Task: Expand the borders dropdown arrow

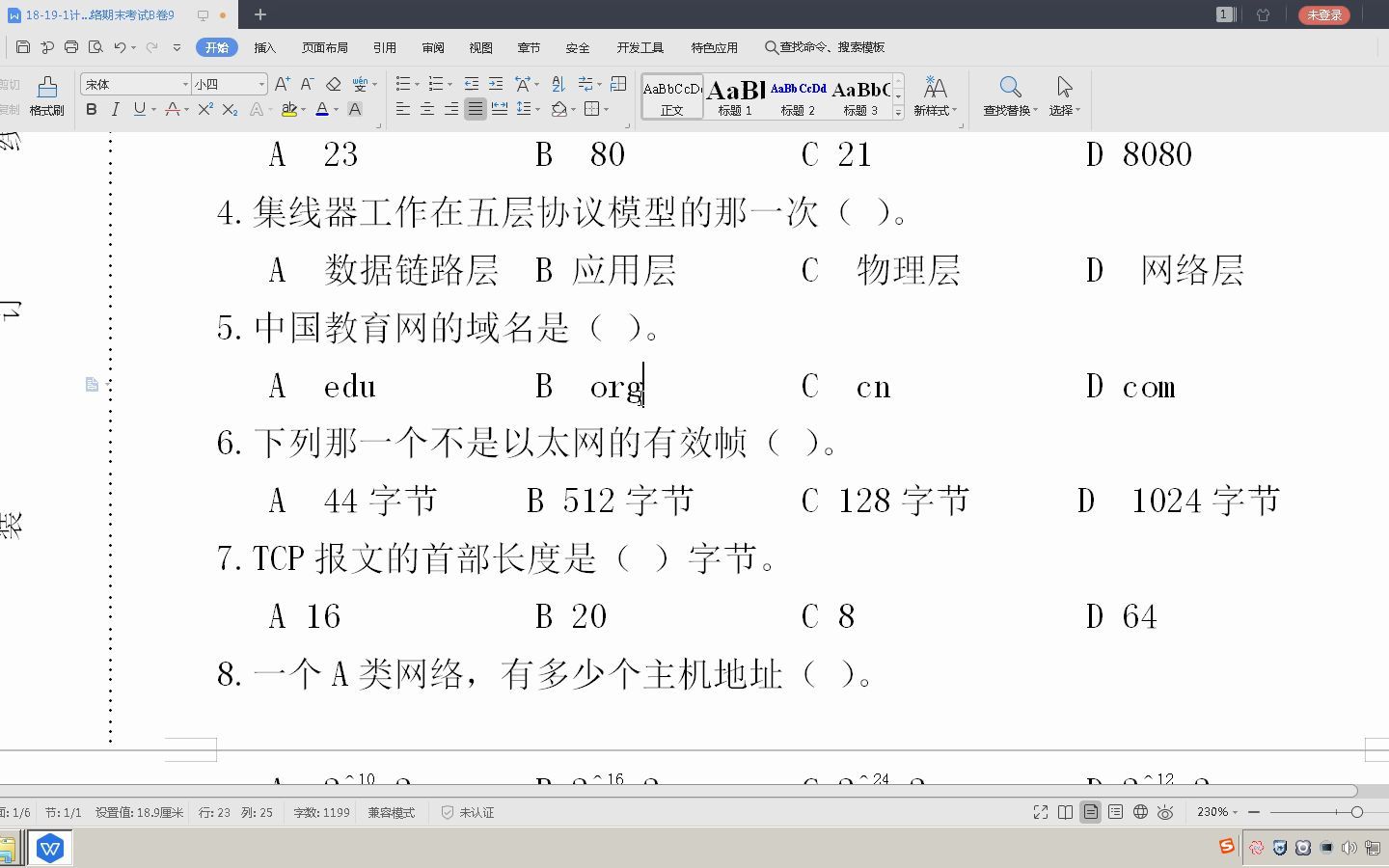Action: (606, 110)
